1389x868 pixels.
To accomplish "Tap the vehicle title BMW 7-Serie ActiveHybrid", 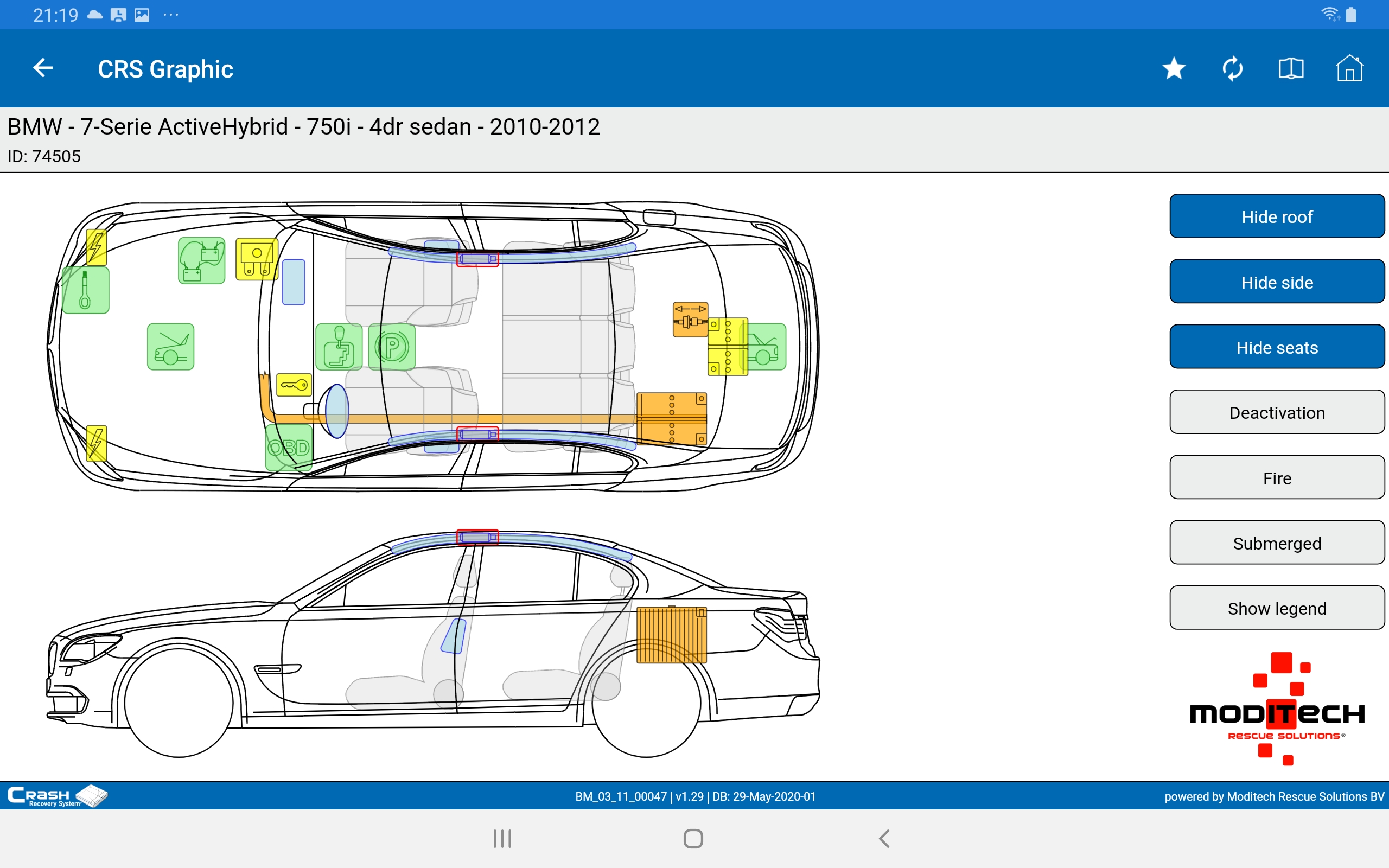I will pos(303,126).
